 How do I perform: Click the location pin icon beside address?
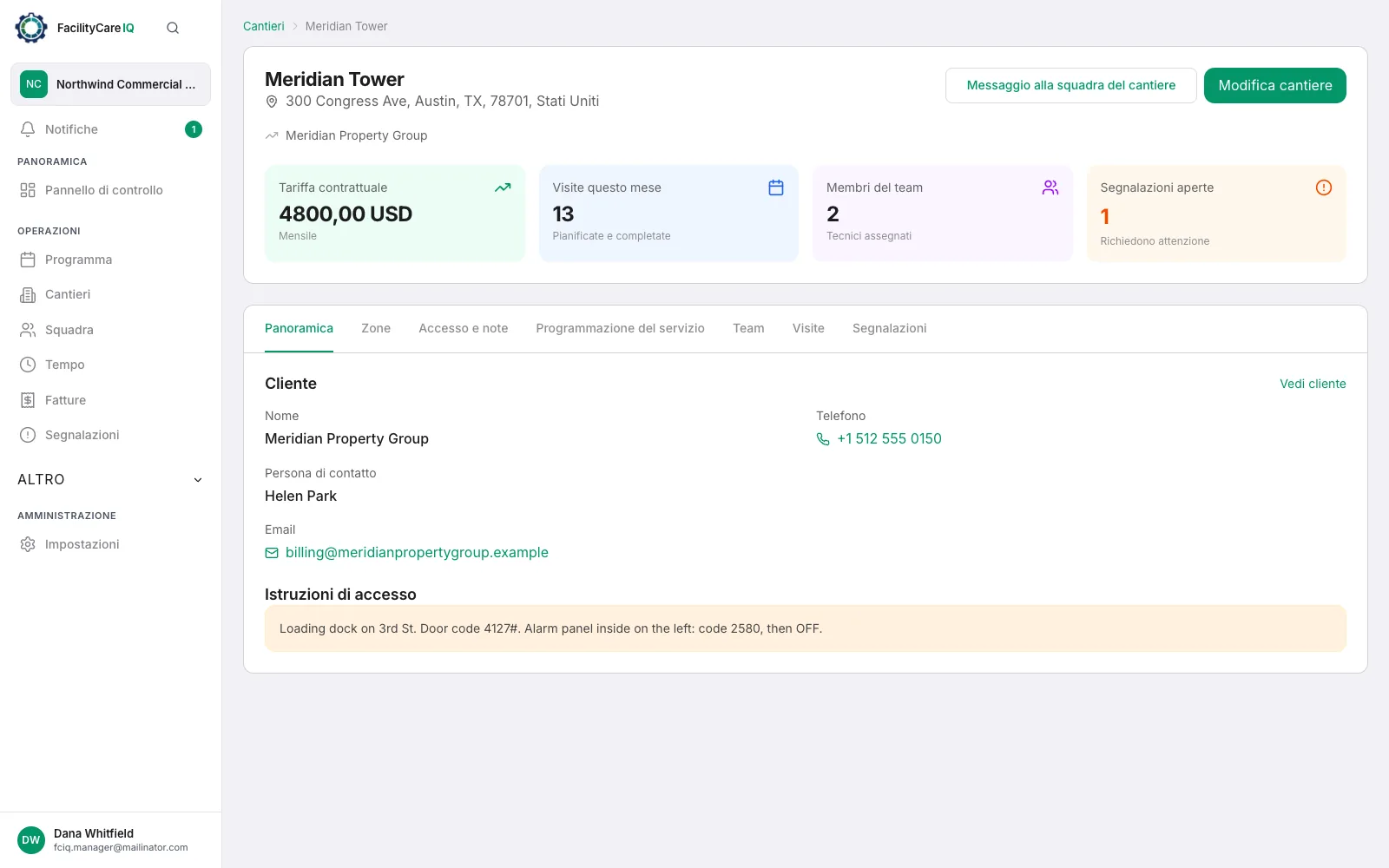point(272,102)
